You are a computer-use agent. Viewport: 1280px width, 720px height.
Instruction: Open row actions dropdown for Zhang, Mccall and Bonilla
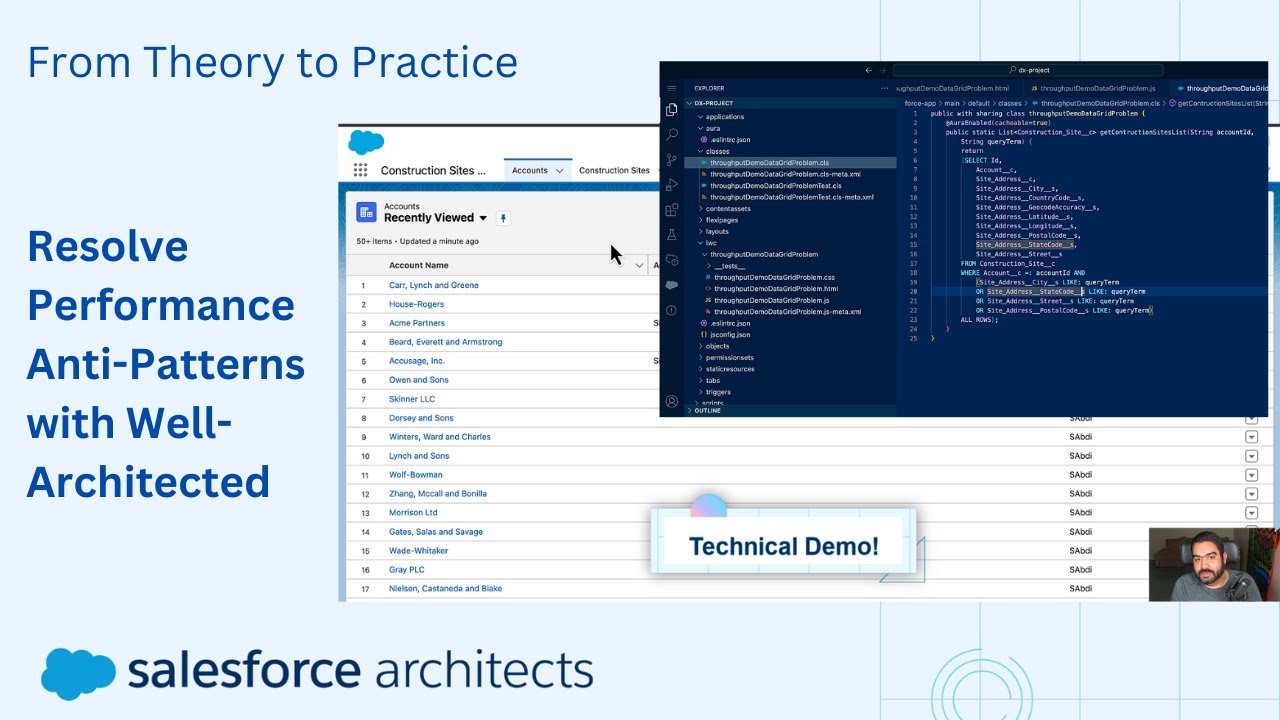(1251, 494)
